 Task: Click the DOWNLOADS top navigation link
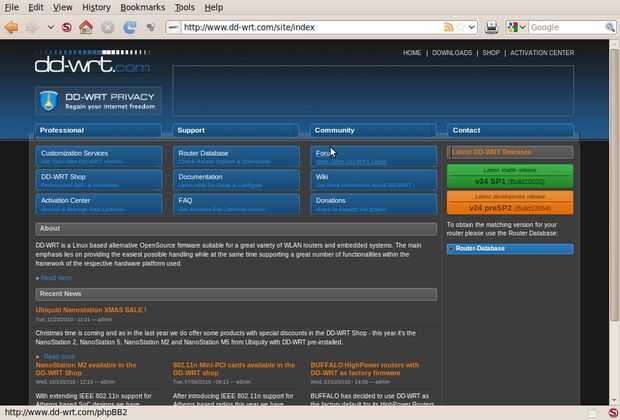coord(452,53)
